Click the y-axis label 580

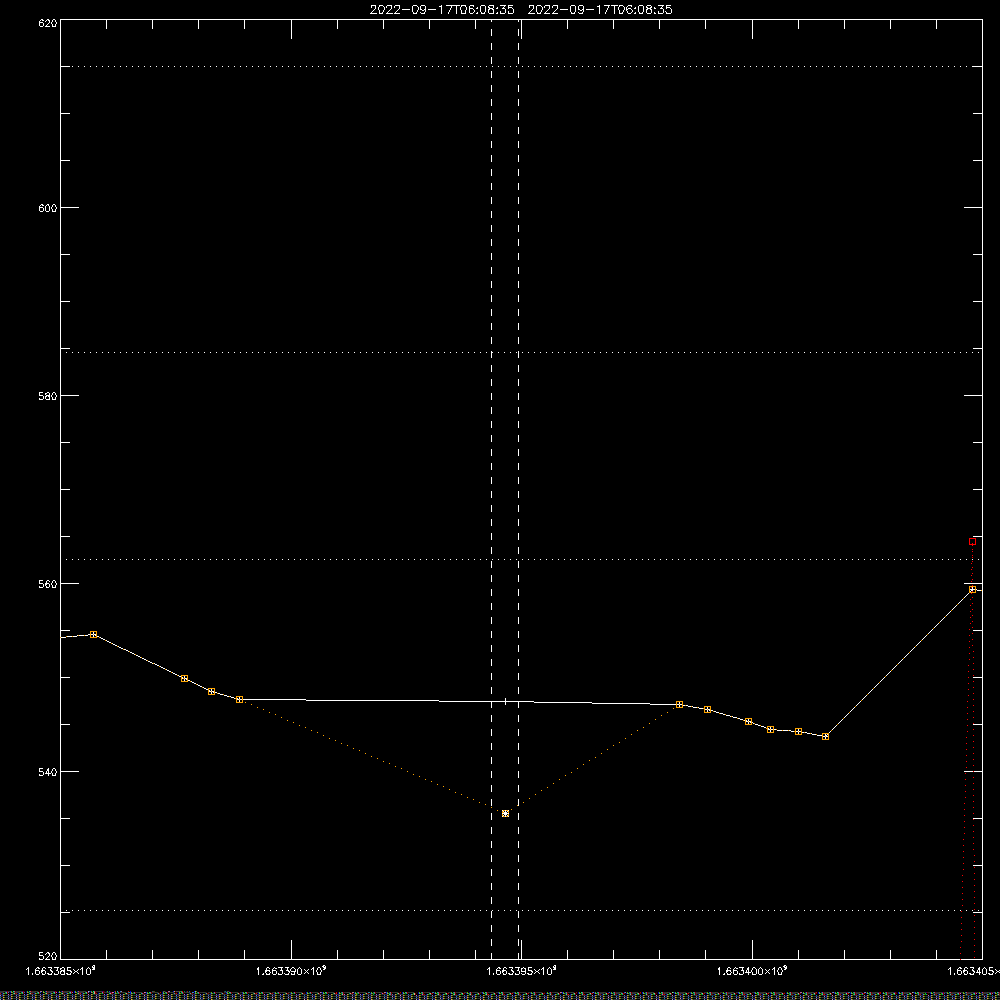pyautogui.click(x=49, y=395)
